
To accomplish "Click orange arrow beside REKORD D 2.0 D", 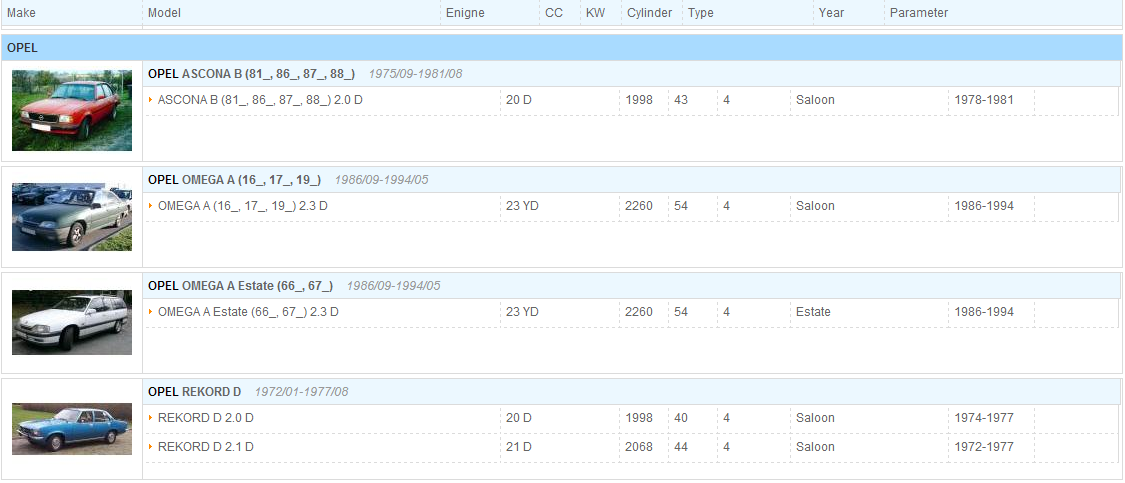I will pyautogui.click(x=151, y=418).
